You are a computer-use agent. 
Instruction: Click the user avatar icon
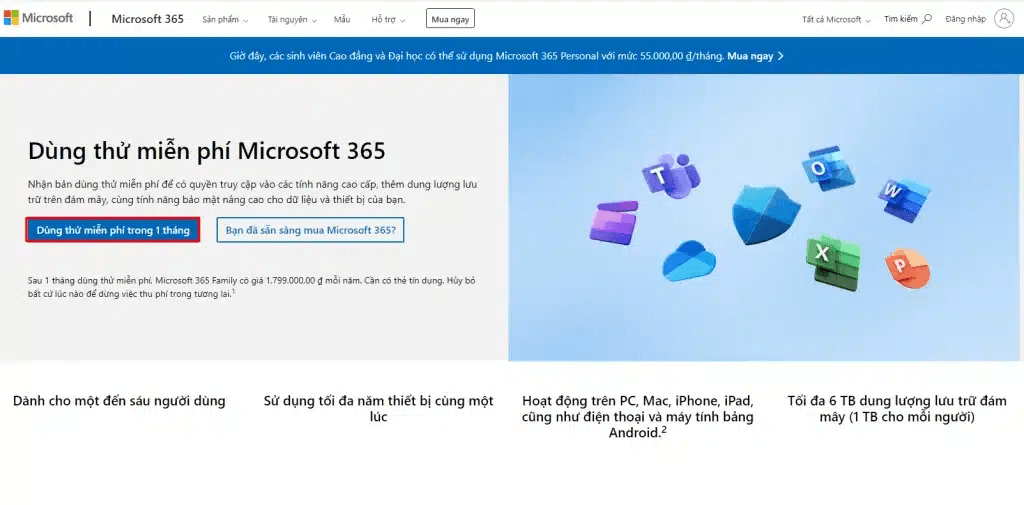pos(1004,18)
